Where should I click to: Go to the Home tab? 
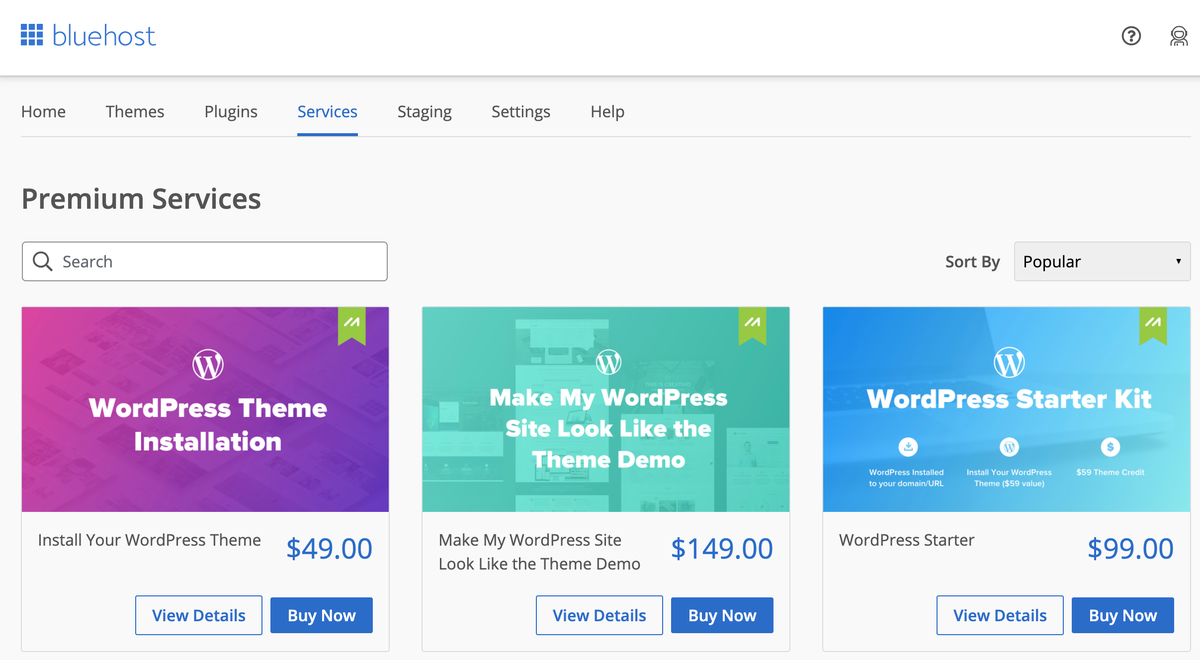tap(43, 111)
